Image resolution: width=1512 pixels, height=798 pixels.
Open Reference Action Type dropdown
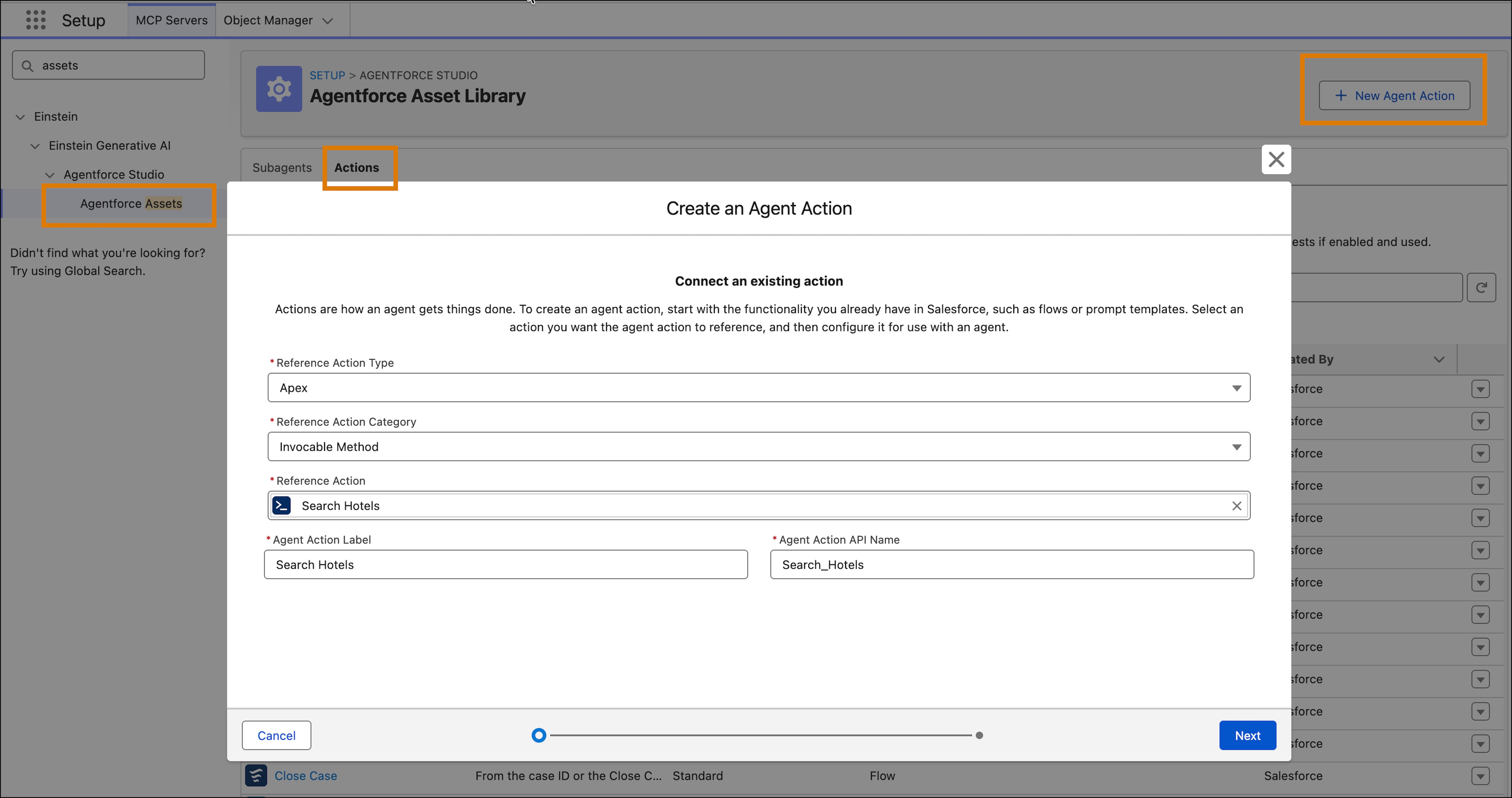pyautogui.click(x=759, y=388)
